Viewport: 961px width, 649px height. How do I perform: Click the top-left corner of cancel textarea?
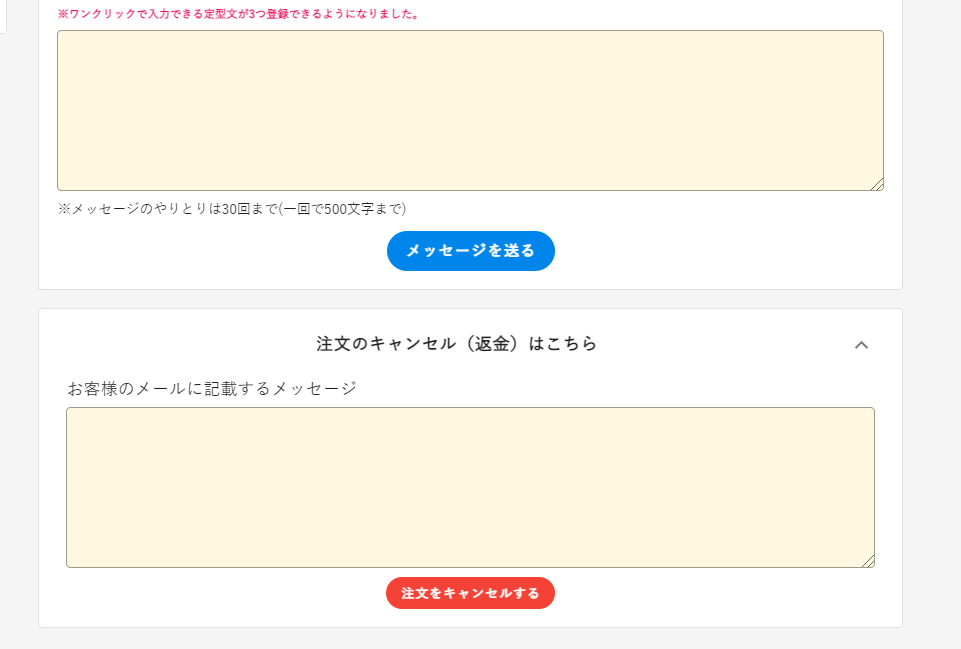pyautogui.click(x=71, y=412)
